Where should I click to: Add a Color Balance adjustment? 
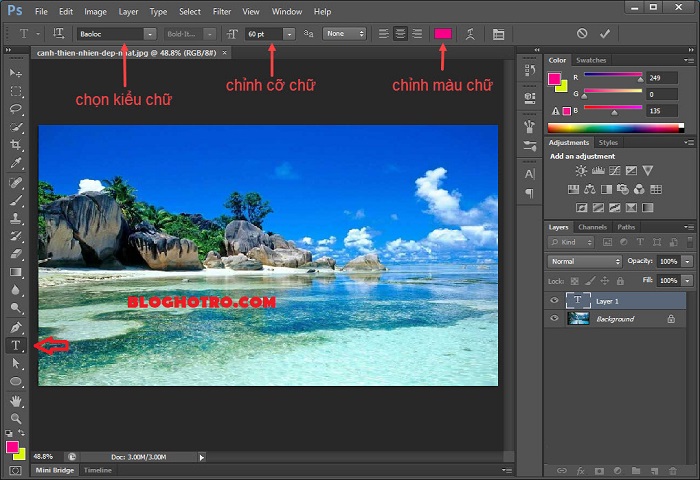click(x=590, y=189)
